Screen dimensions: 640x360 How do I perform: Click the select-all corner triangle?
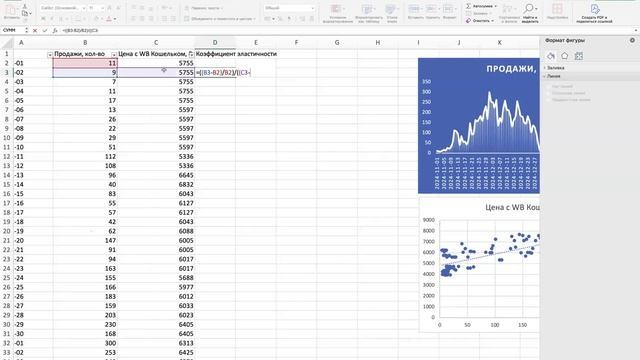(7, 42)
